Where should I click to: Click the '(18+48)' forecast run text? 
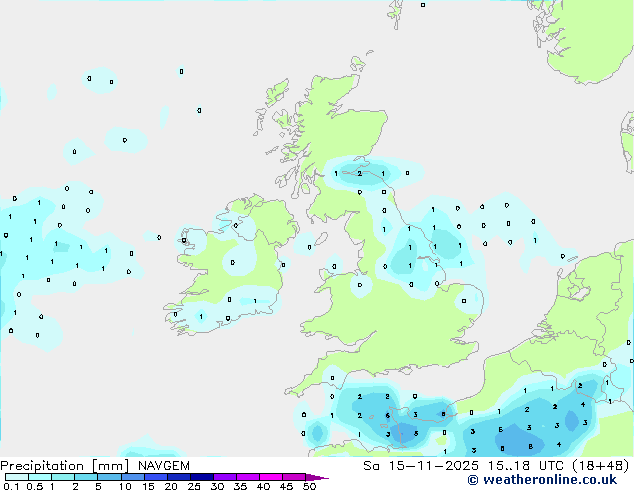pos(601,466)
